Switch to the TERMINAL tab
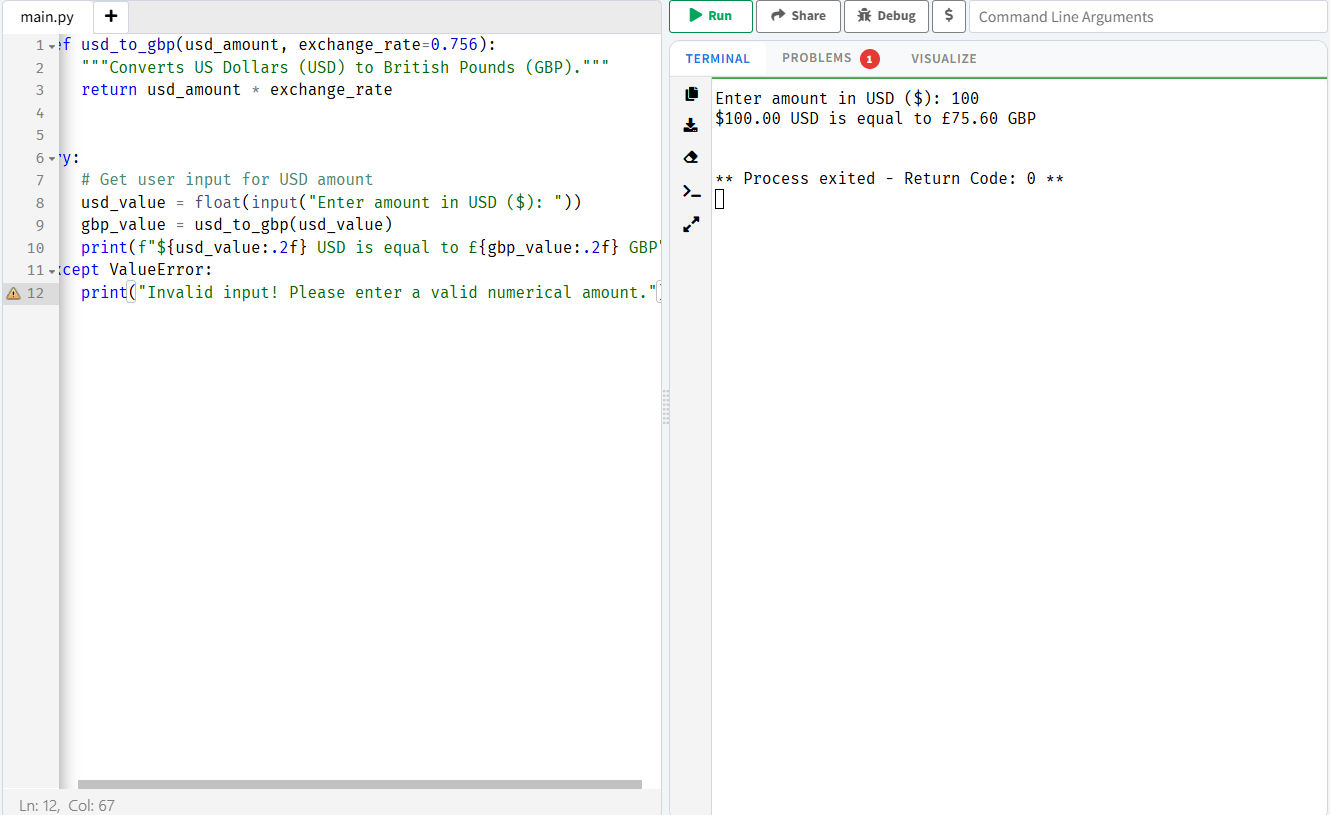Screen dimensions: 1330x815 coord(718,58)
